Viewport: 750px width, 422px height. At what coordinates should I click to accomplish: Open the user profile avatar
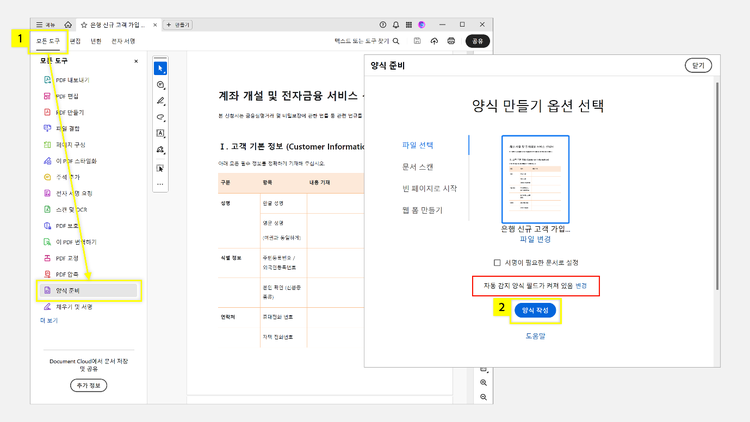coord(421,25)
